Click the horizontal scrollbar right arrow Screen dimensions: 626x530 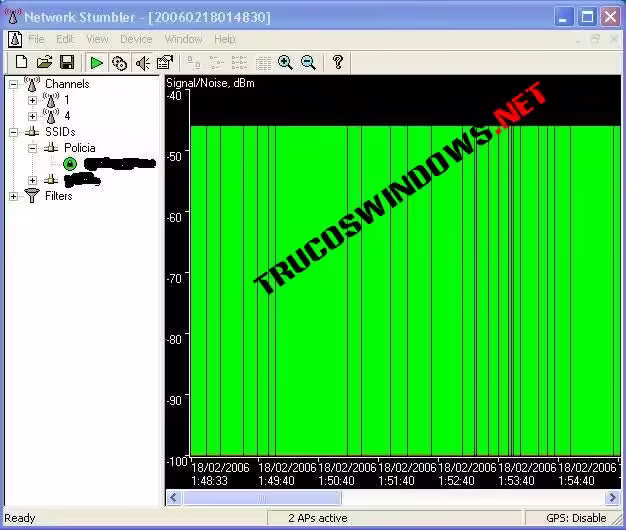612,498
